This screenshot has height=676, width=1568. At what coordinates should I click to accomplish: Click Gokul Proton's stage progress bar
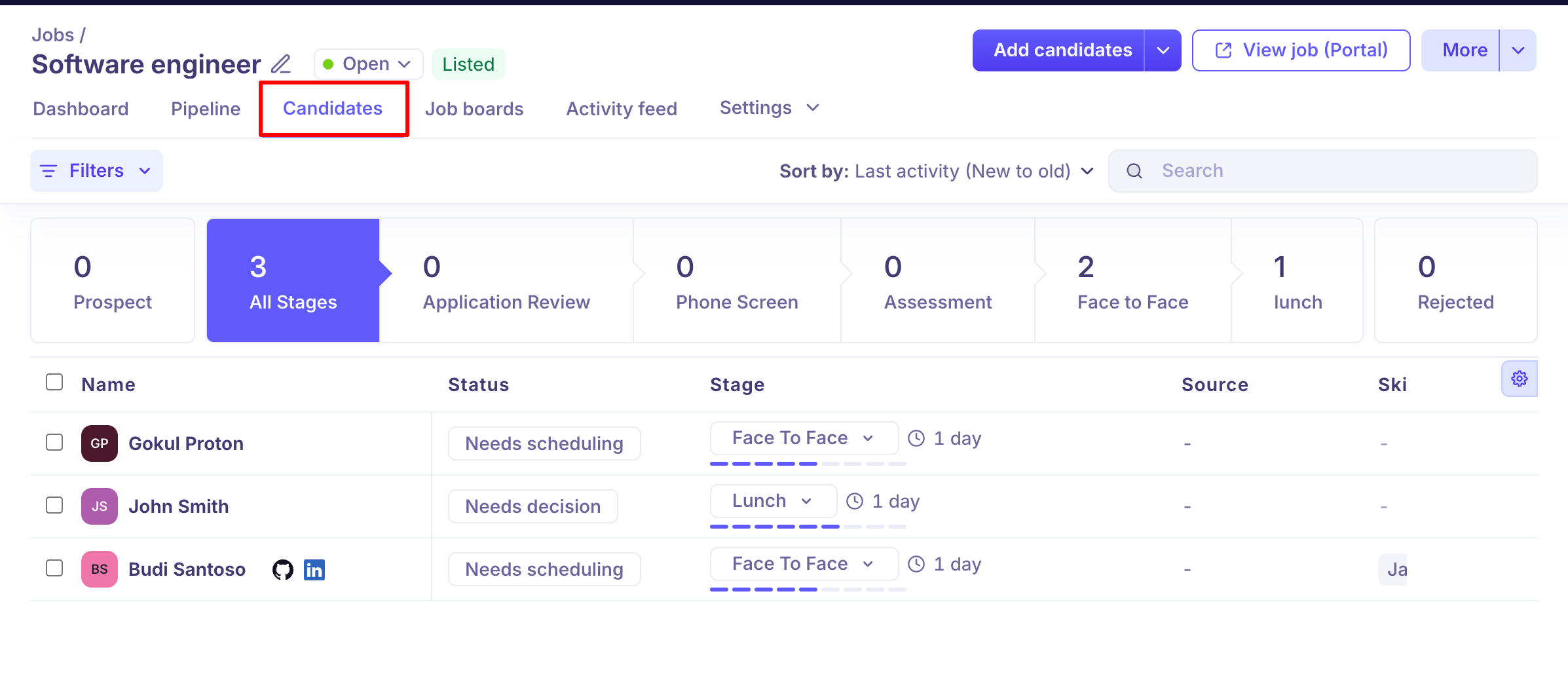[x=808, y=464]
